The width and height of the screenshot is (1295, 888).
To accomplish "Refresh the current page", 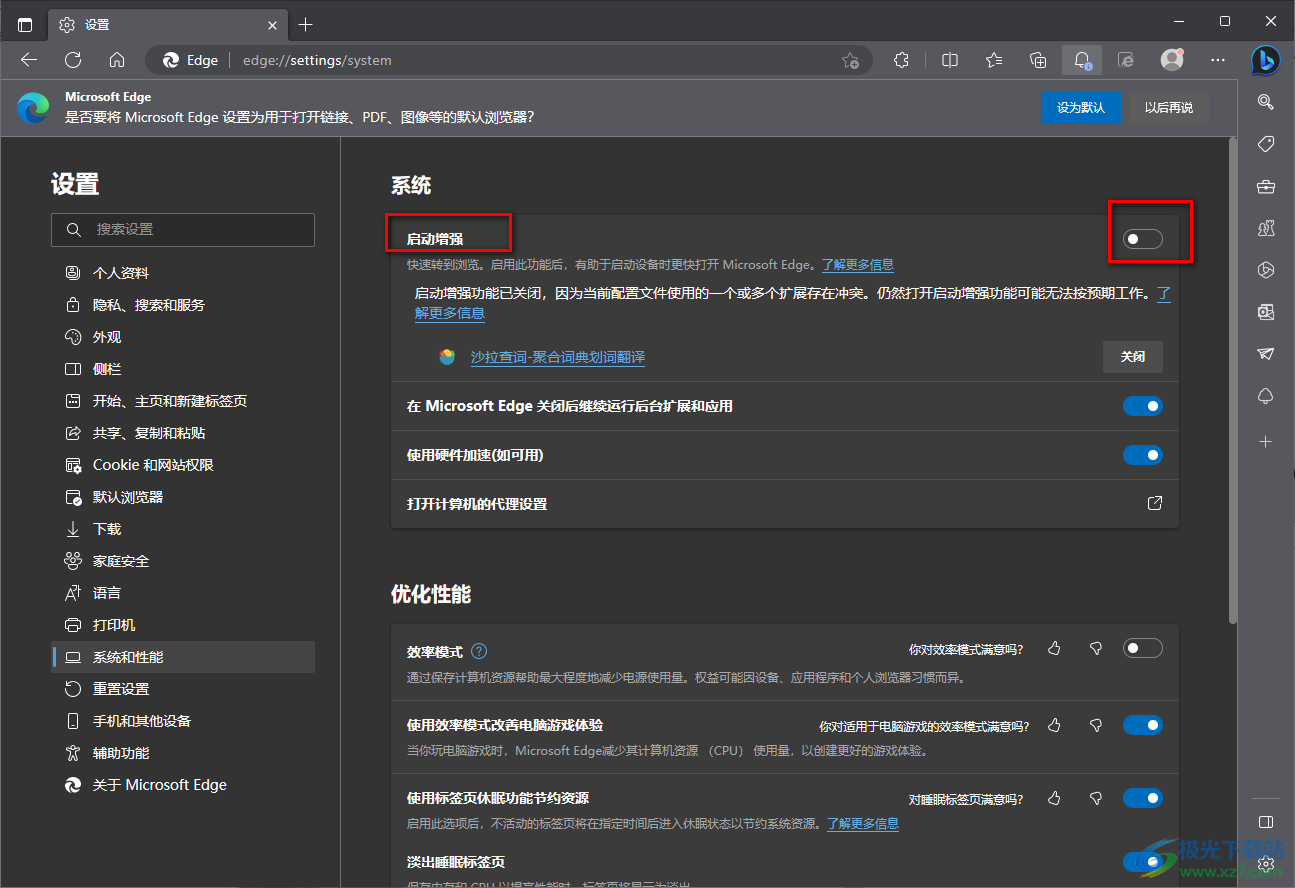I will click(73, 60).
